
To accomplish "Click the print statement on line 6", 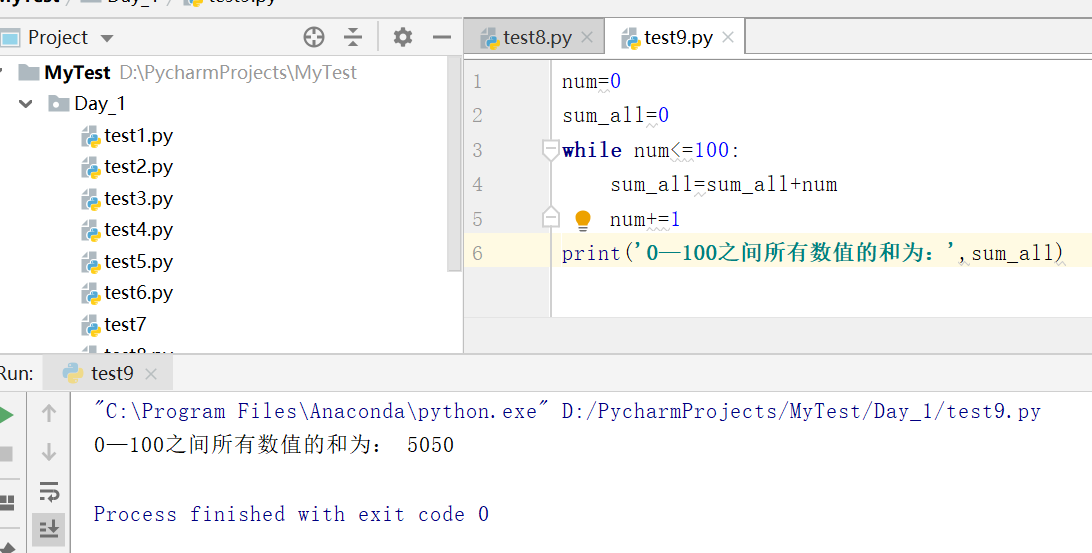I will point(812,253).
